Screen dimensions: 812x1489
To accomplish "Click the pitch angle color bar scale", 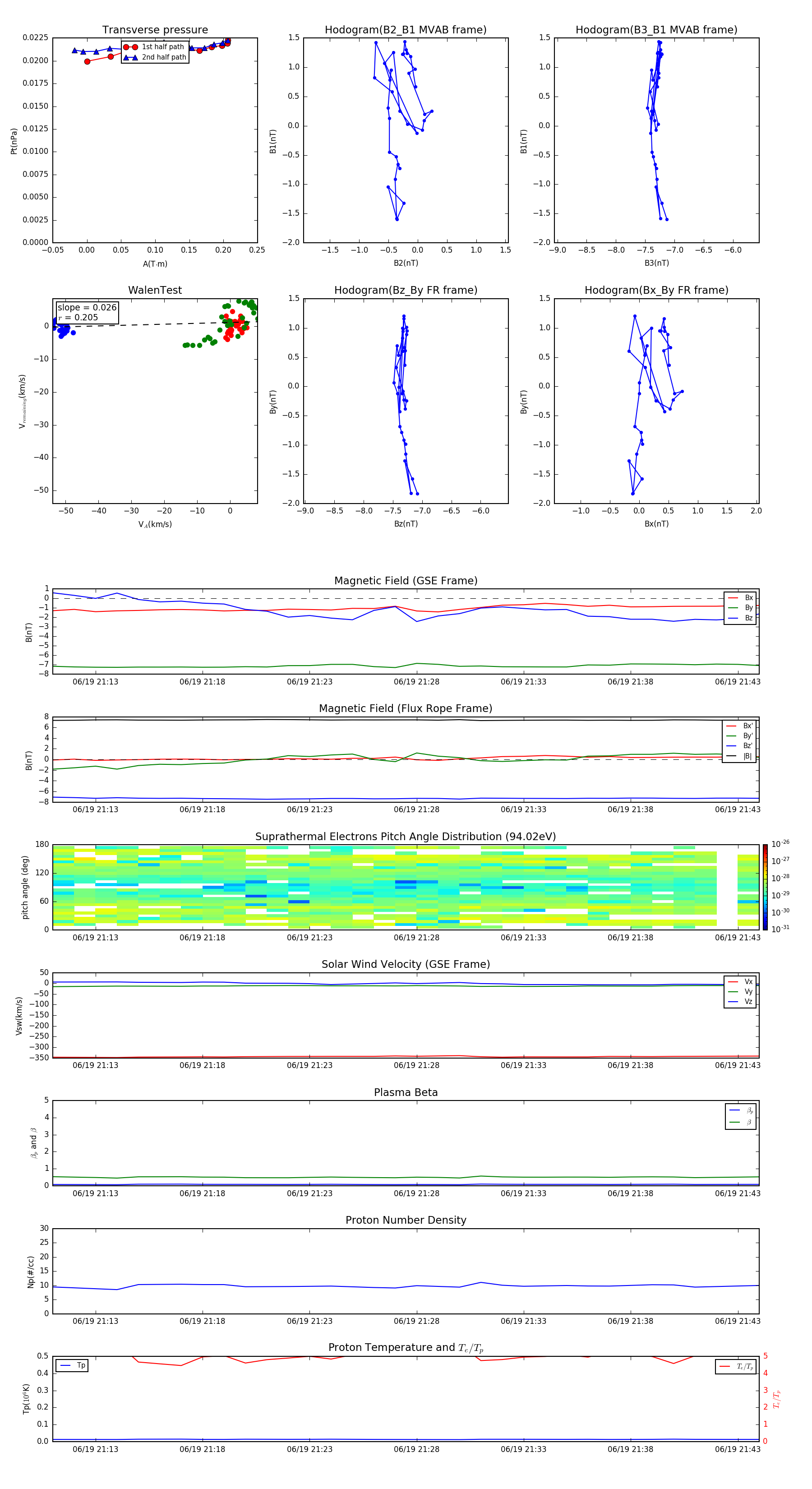I will click(765, 887).
